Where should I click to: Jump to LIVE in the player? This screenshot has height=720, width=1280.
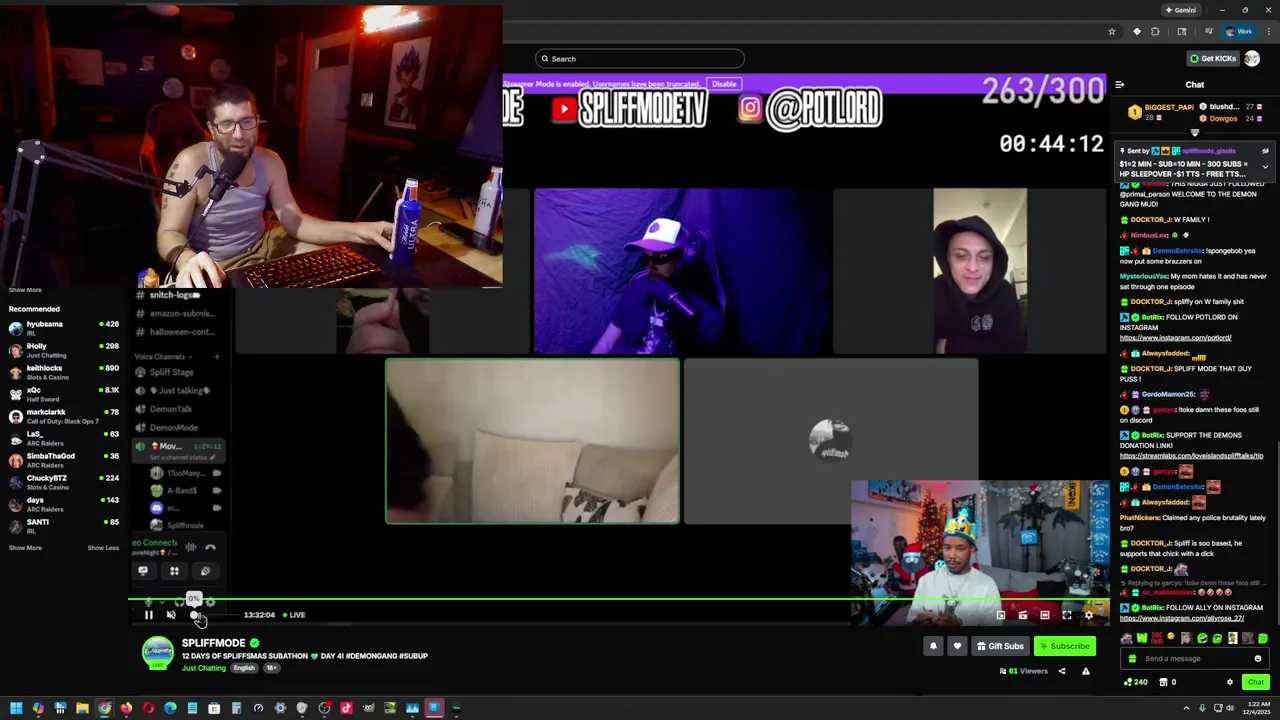(294, 615)
